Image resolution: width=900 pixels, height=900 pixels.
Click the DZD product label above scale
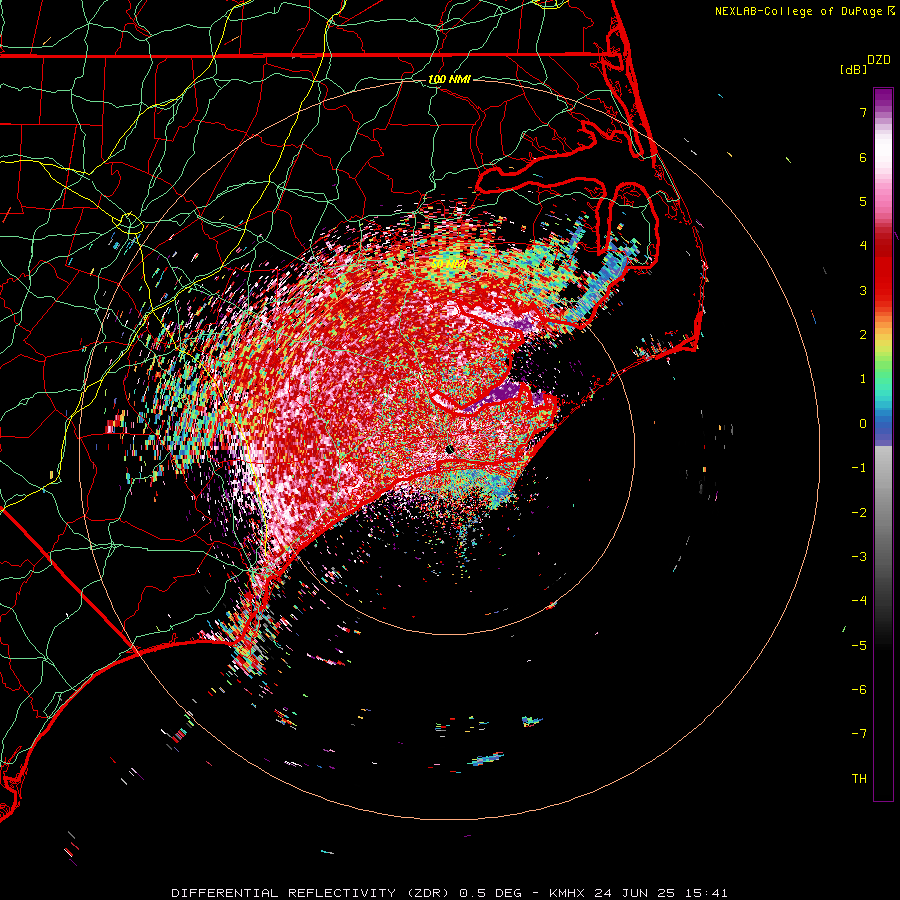point(879,60)
